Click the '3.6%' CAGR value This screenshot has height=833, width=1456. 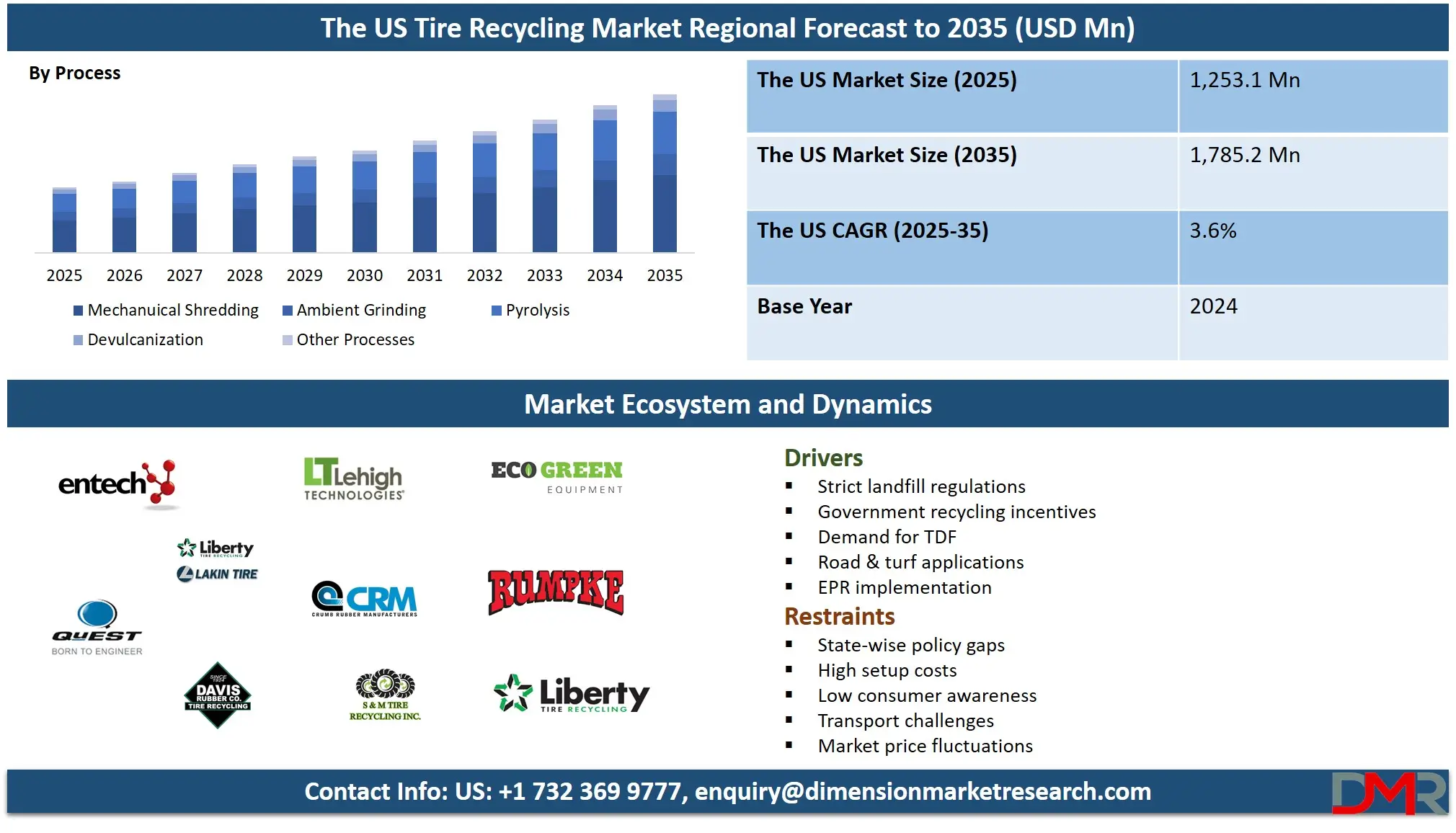click(1213, 231)
